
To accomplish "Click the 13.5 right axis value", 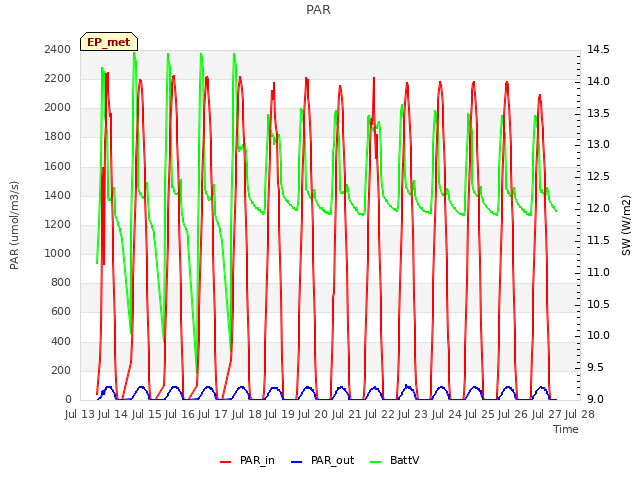I will (x=598, y=113).
